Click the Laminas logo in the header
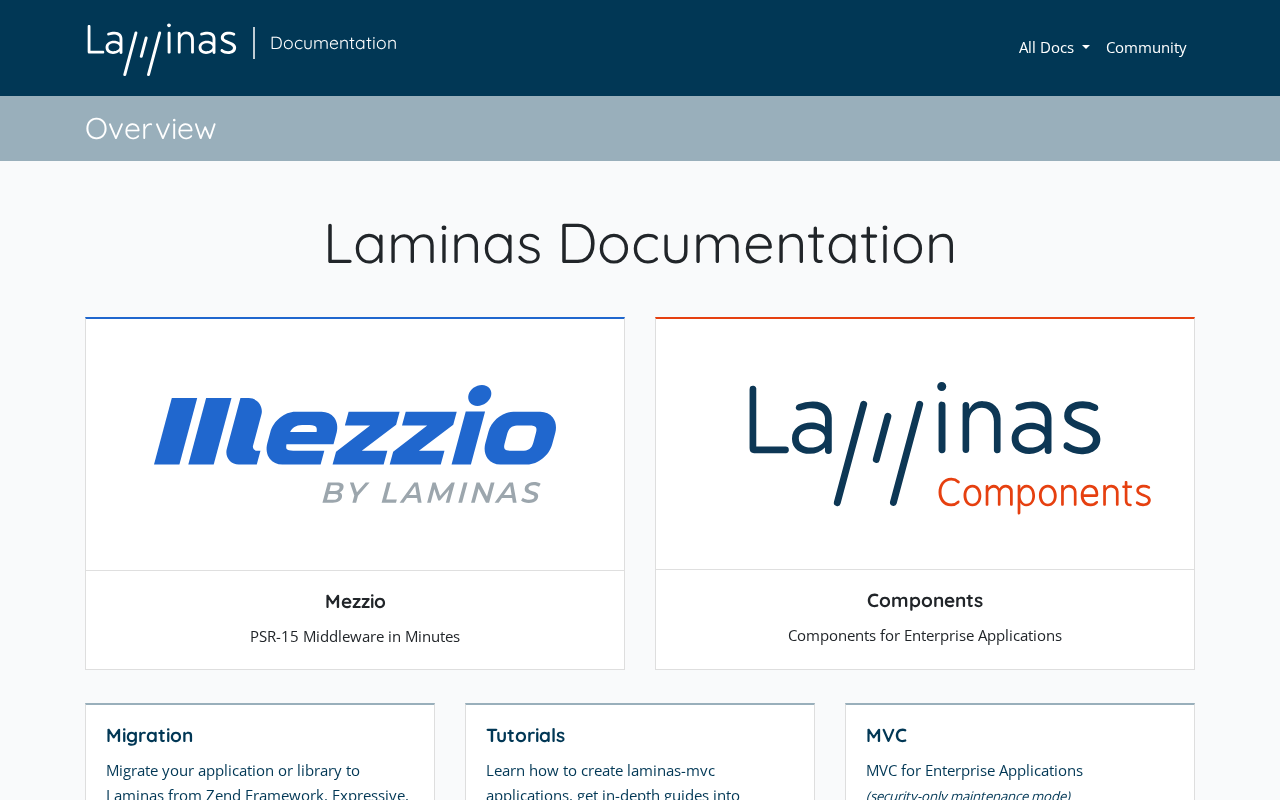The image size is (1280, 800). 162,49
